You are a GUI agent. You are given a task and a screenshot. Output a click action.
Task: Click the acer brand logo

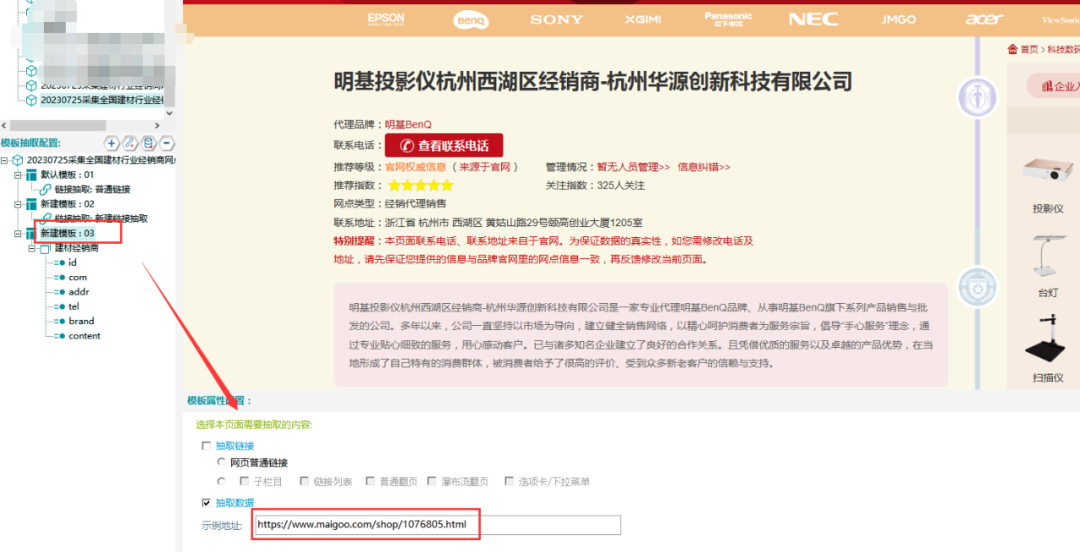click(984, 19)
